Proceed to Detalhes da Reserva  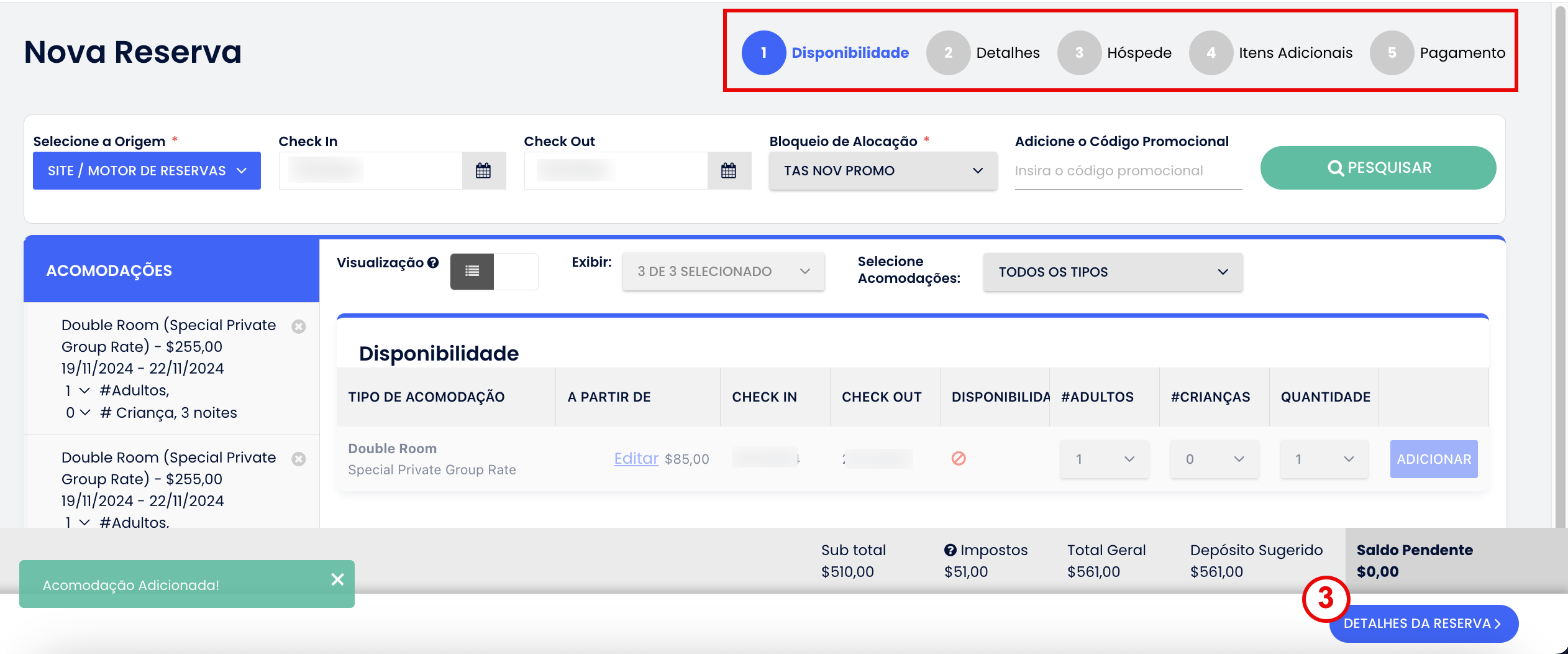(x=1423, y=624)
